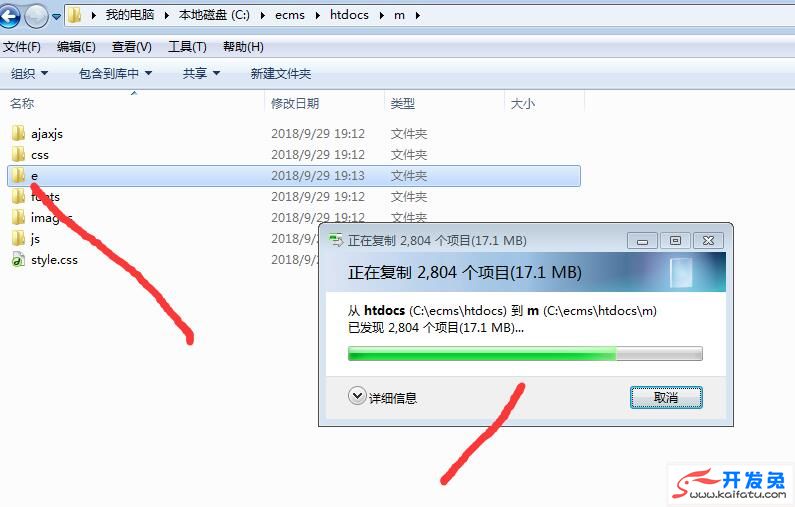795x507 pixels.
Task: Click the Forward navigation arrow
Action: (36, 16)
